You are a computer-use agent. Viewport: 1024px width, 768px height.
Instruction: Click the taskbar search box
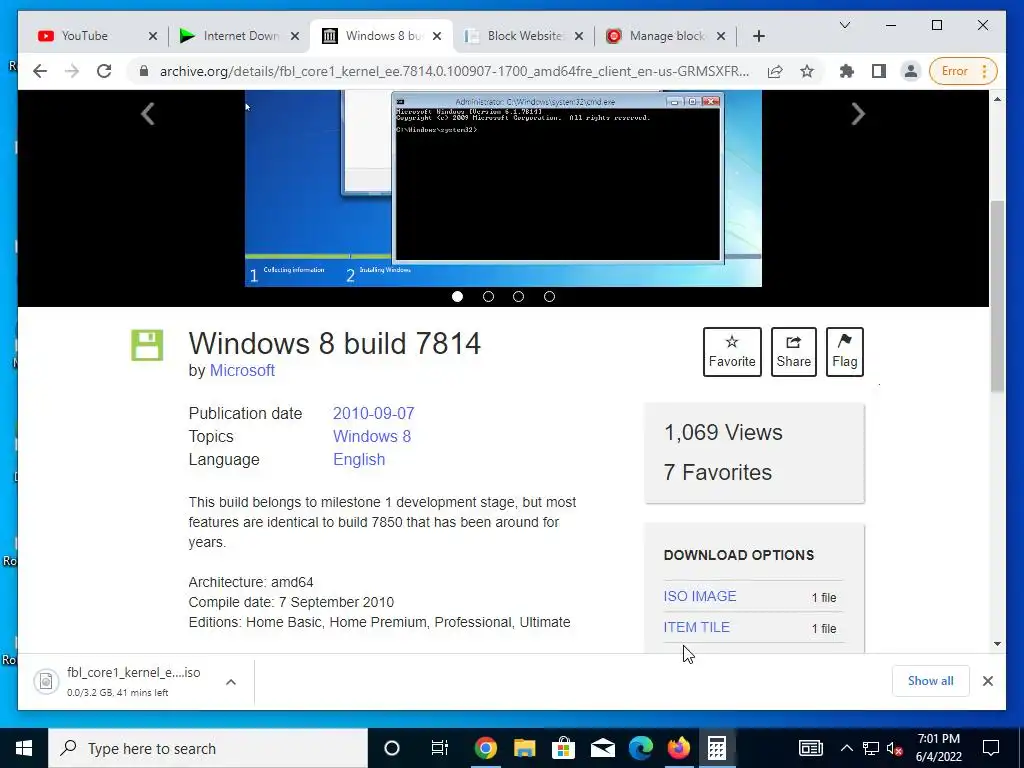tap(208, 748)
